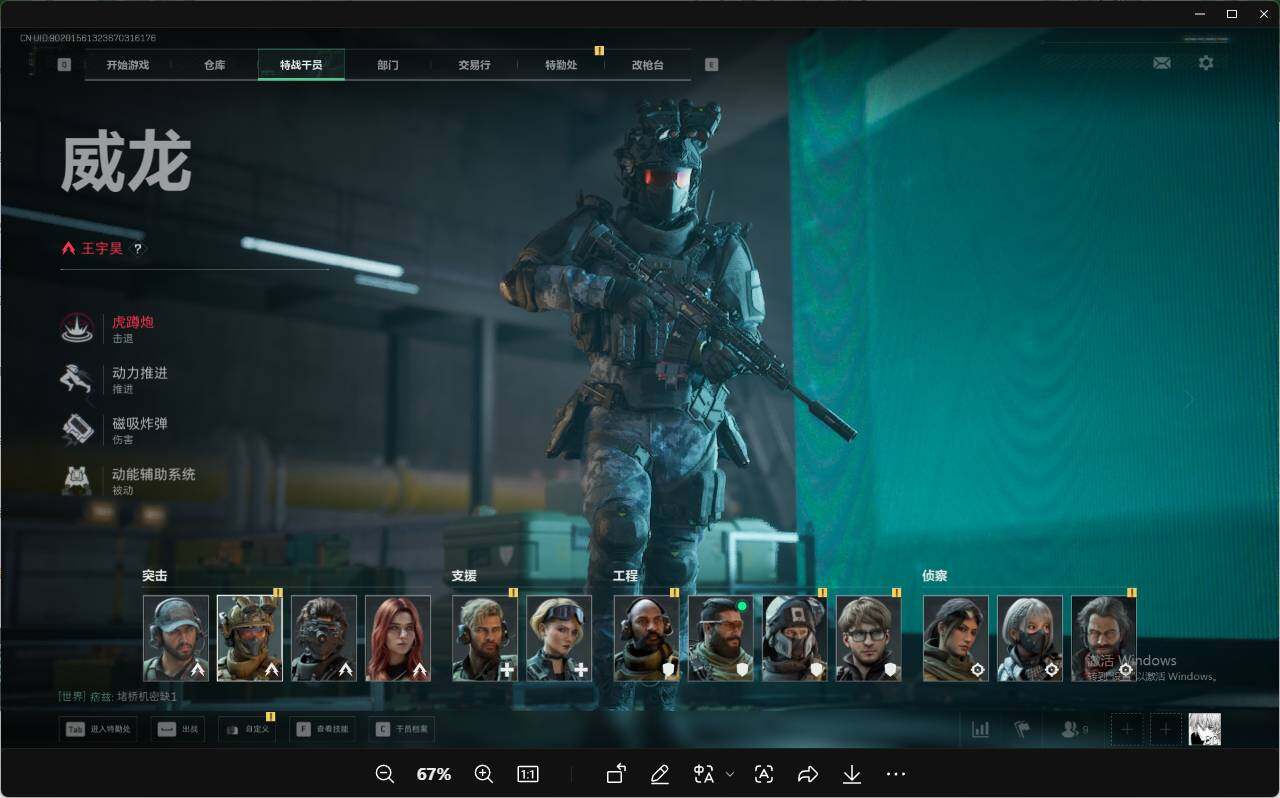Click the 进入特勤处 button
1280x798 pixels.
pyautogui.click(x=98, y=729)
